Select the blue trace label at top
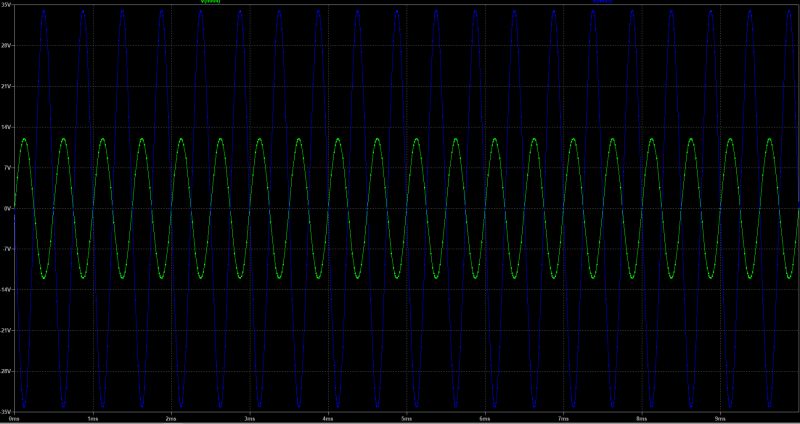800x424 pixels. [x=603, y=2]
